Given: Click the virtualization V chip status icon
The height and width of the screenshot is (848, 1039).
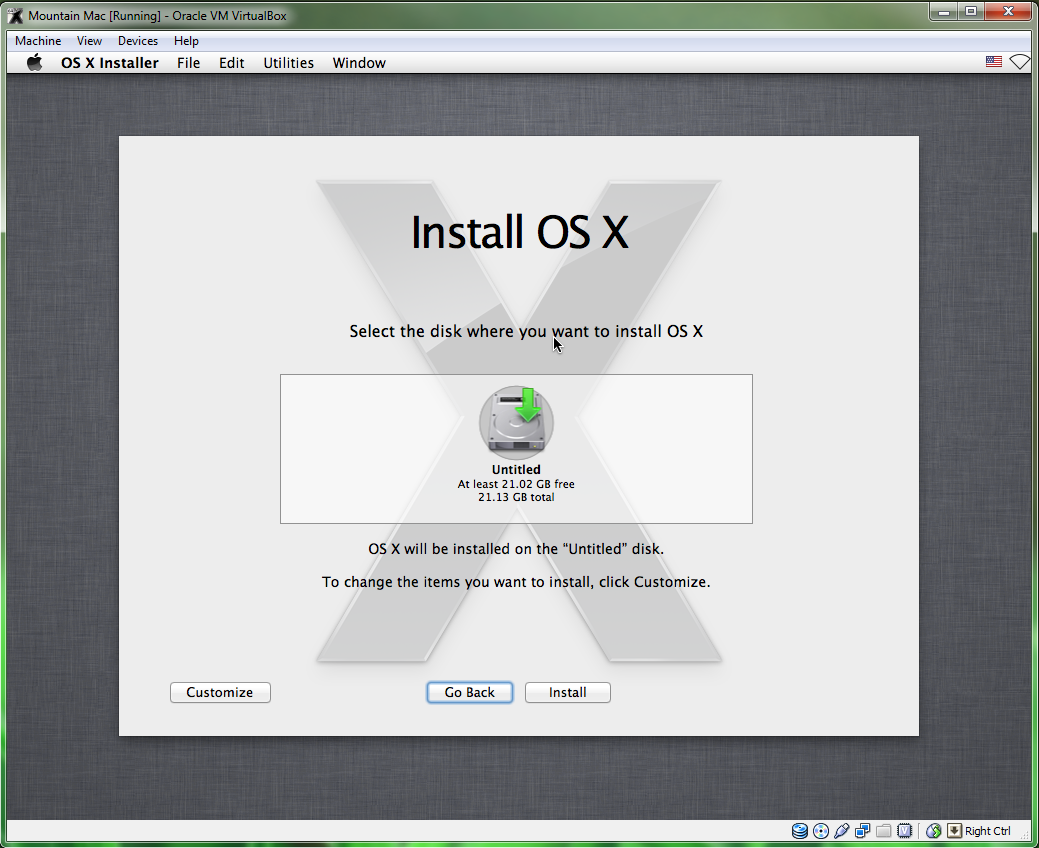Looking at the screenshot, I should click(904, 831).
